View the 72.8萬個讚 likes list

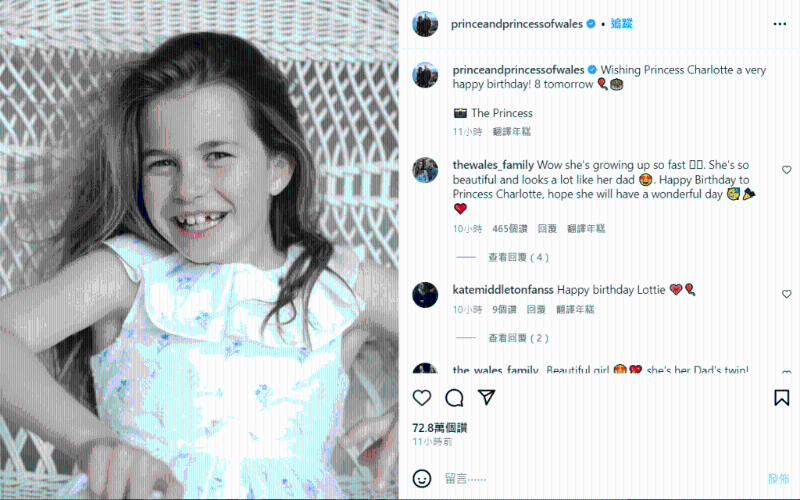pos(440,428)
